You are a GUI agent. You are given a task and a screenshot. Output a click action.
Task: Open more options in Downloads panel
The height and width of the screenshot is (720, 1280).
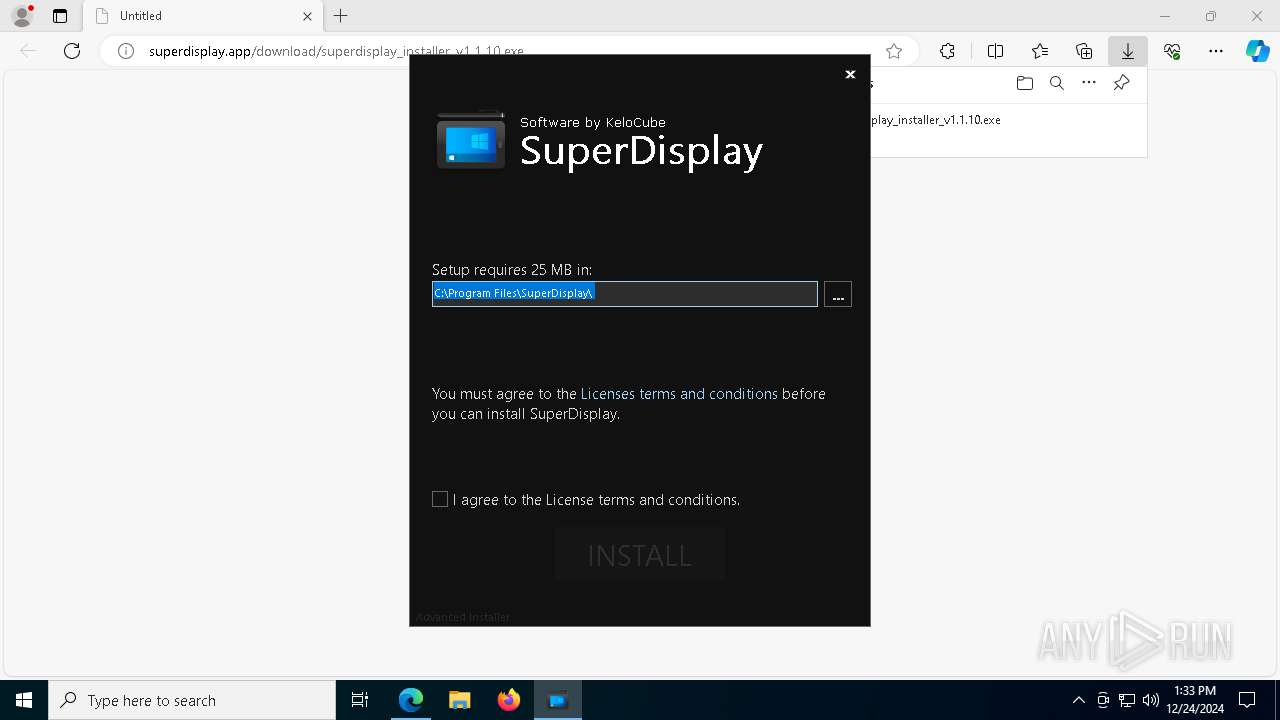click(1089, 83)
